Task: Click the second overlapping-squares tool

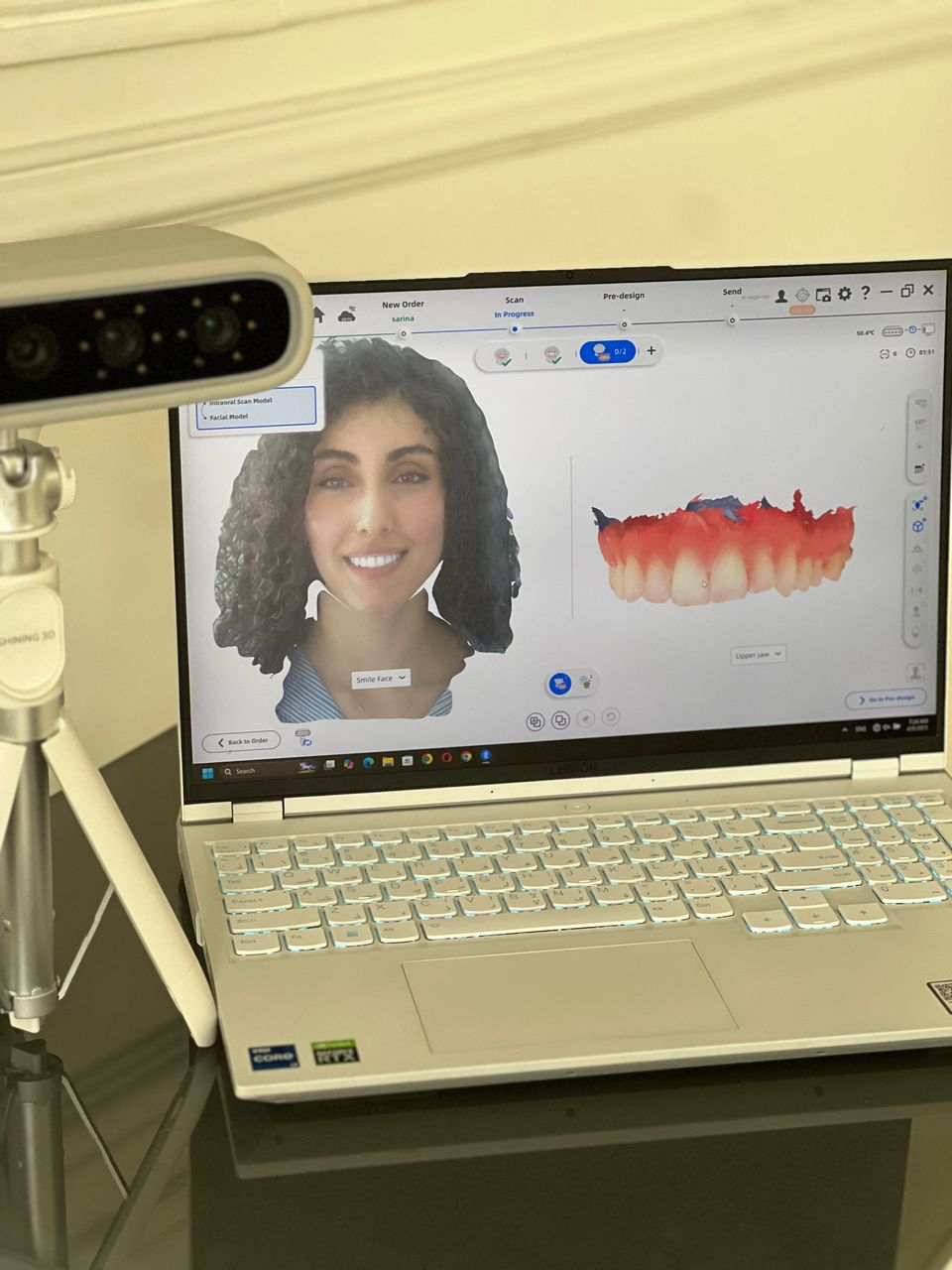Action: tap(560, 720)
